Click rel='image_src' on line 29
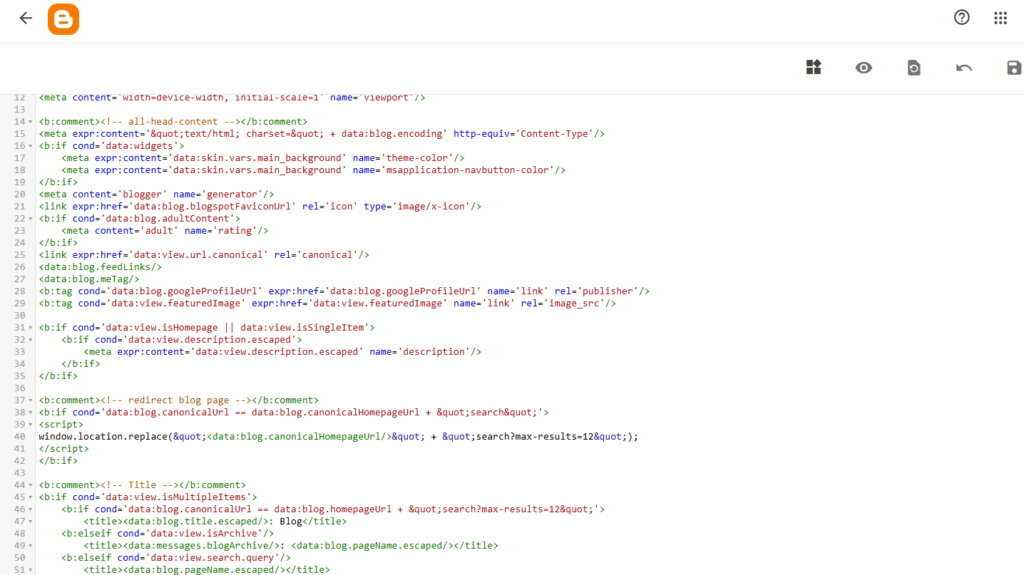Screen dimensions: 1024x575 click(x=560, y=303)
